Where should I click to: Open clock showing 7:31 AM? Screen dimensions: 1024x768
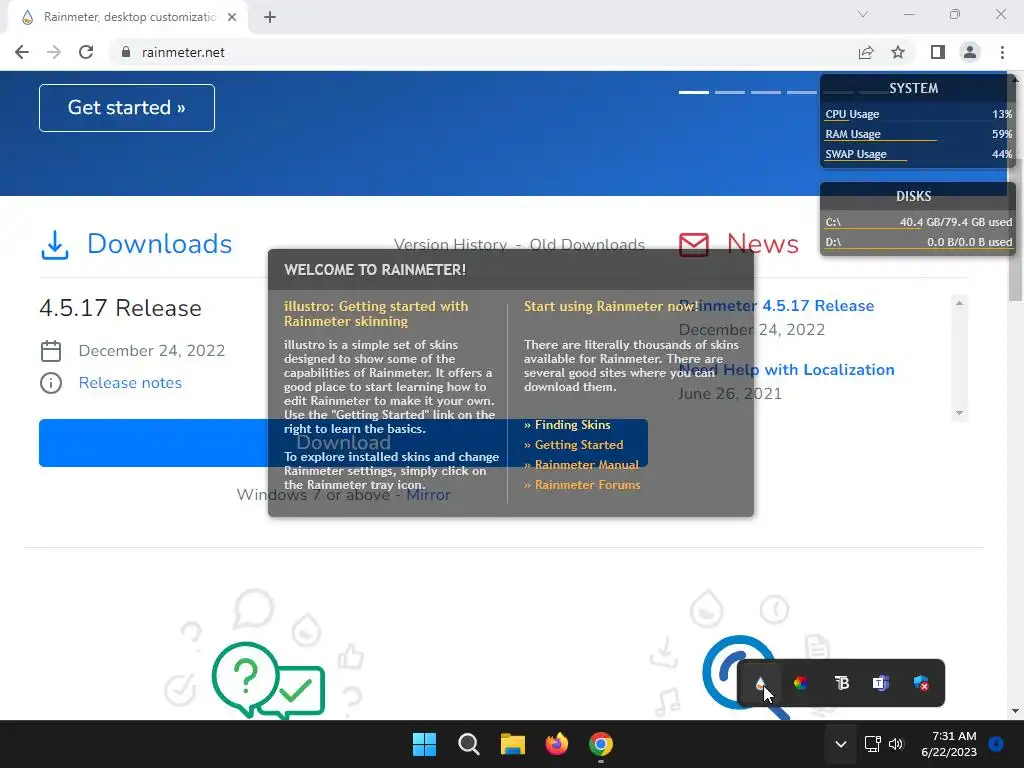point(949,744)
